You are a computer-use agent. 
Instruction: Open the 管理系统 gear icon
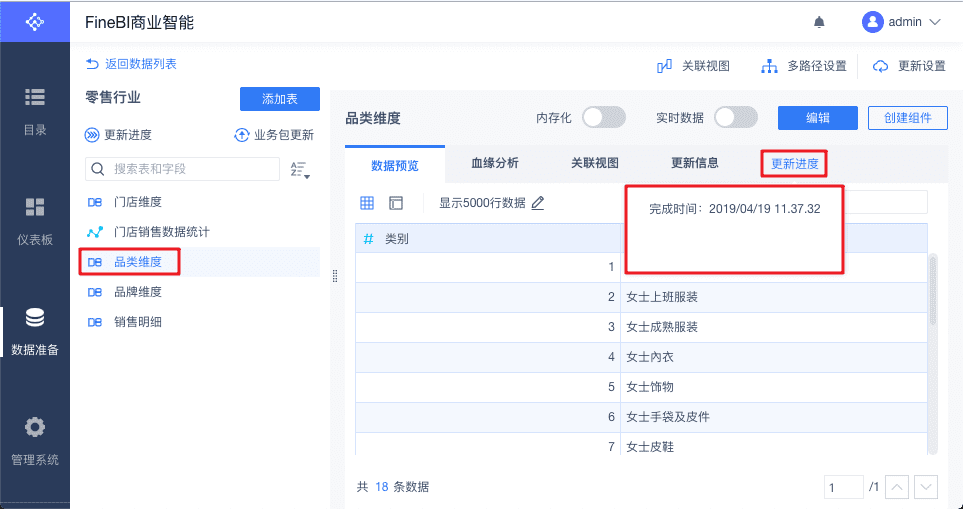click(35, 427)
